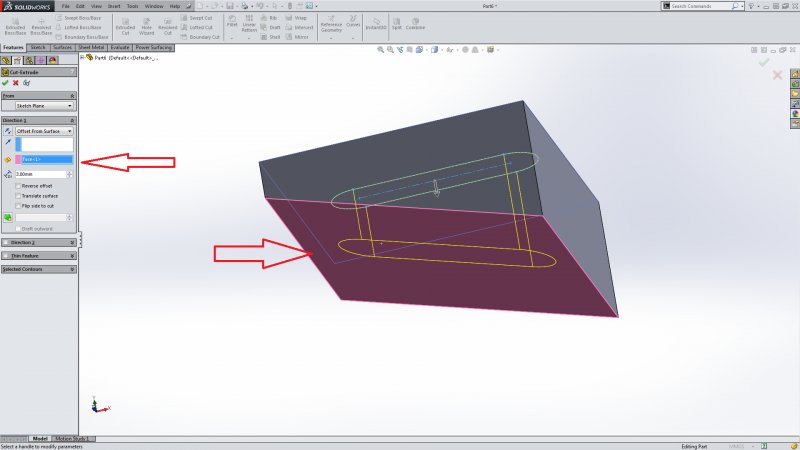
Task: Click the Split tool
Action: click(397, 24)
